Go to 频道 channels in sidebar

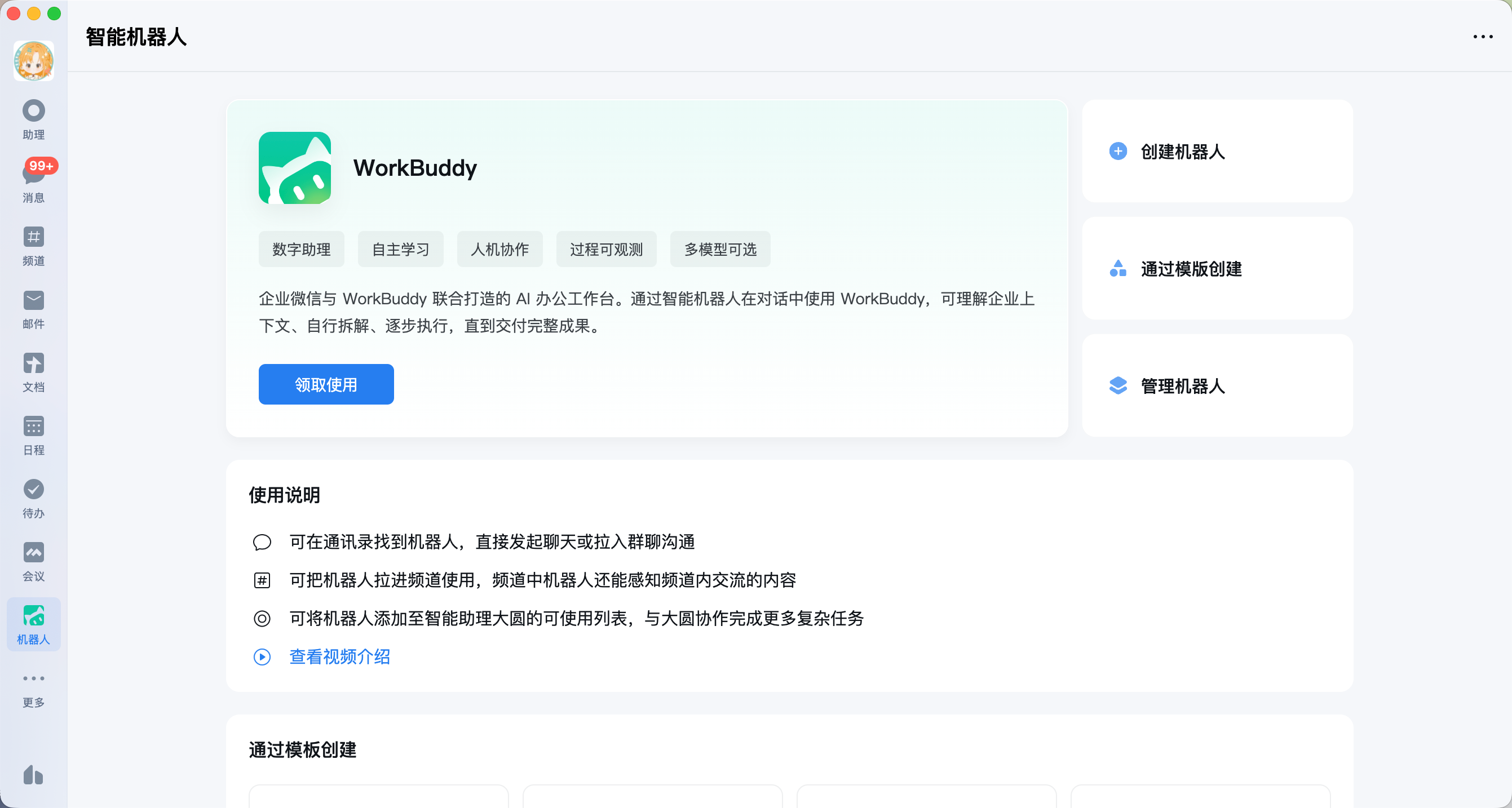click(33, 246)
